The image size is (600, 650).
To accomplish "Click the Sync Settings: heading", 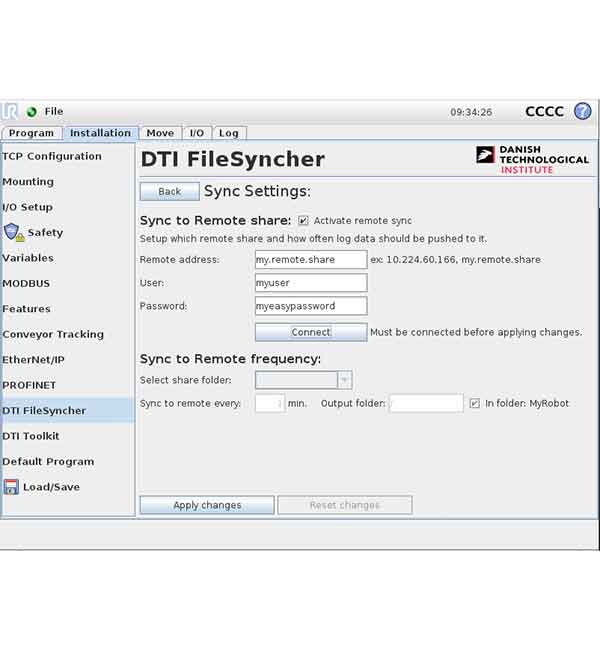I will click(x=257, y=191).
